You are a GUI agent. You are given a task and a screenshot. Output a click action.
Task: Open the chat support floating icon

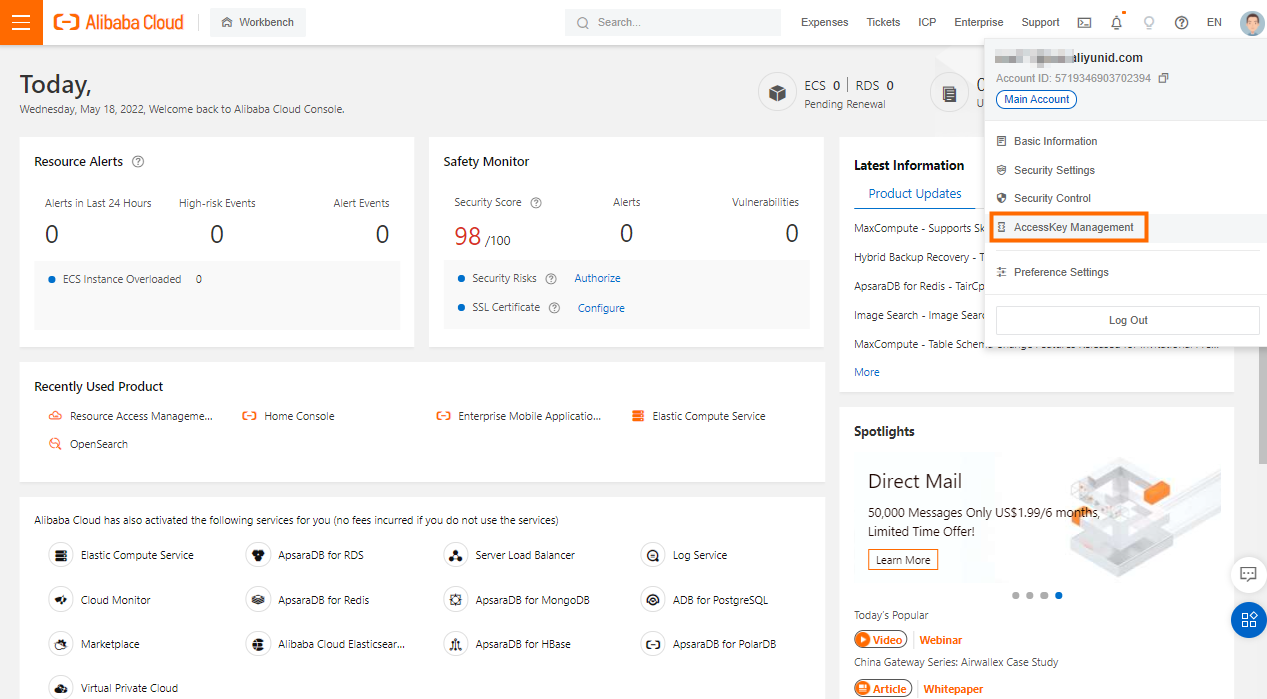click(x=1248, y=574)
